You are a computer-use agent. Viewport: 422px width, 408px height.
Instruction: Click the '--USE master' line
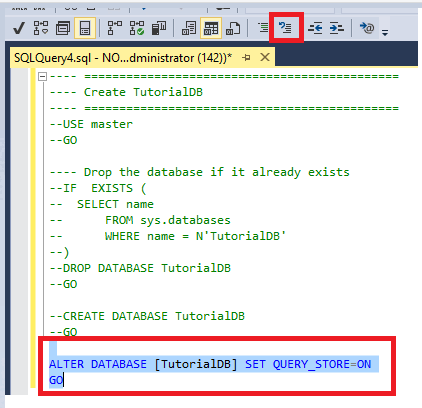click(91, 124)
